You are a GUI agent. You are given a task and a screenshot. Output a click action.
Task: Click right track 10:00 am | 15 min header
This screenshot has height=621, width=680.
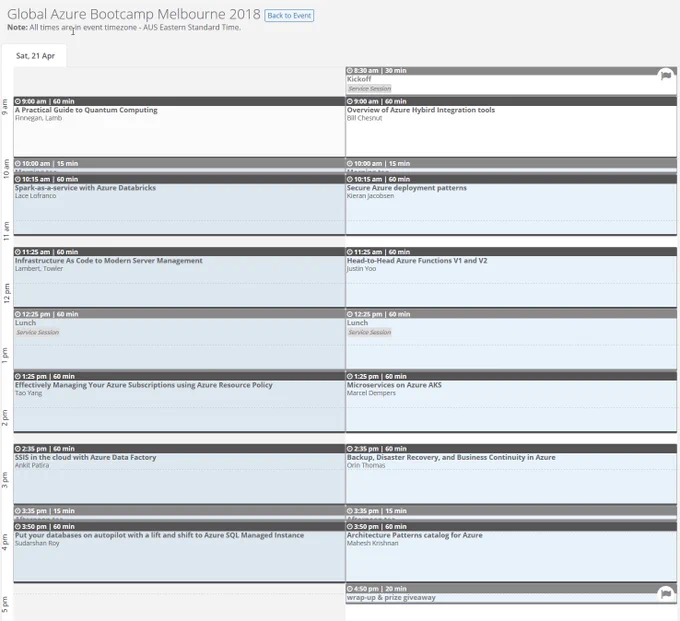coord(511,163)
